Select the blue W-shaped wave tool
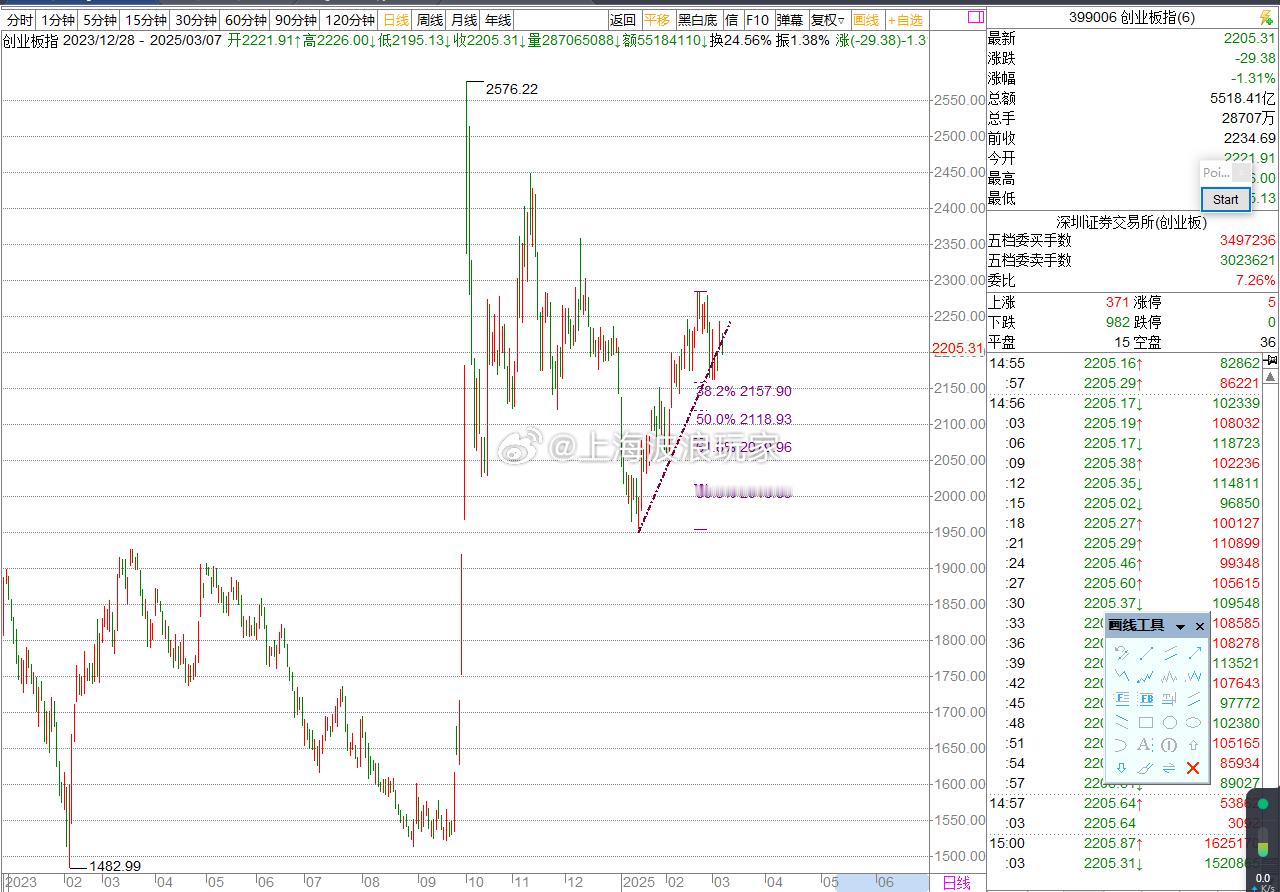 point(1195,676)
